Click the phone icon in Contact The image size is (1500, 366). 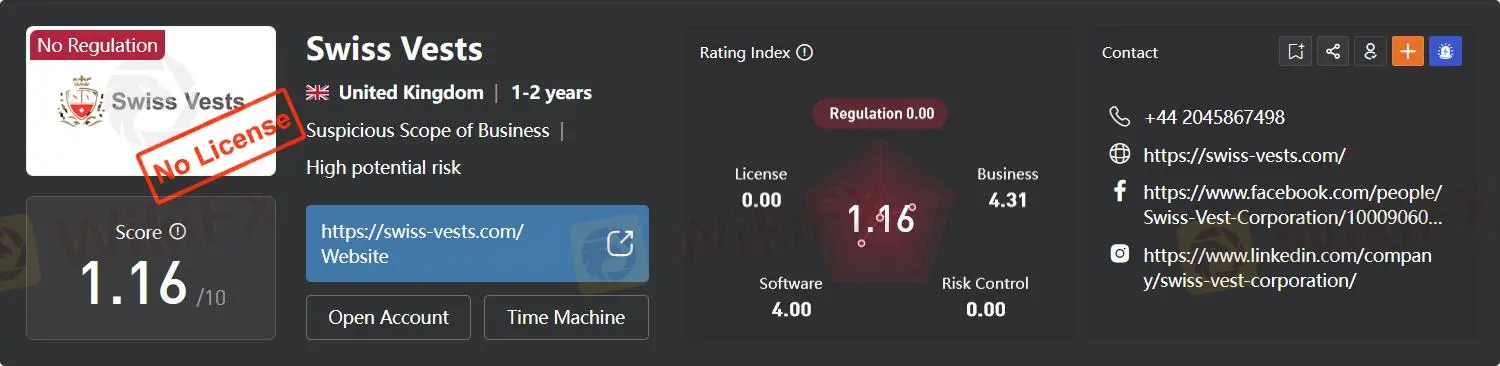1120,117
